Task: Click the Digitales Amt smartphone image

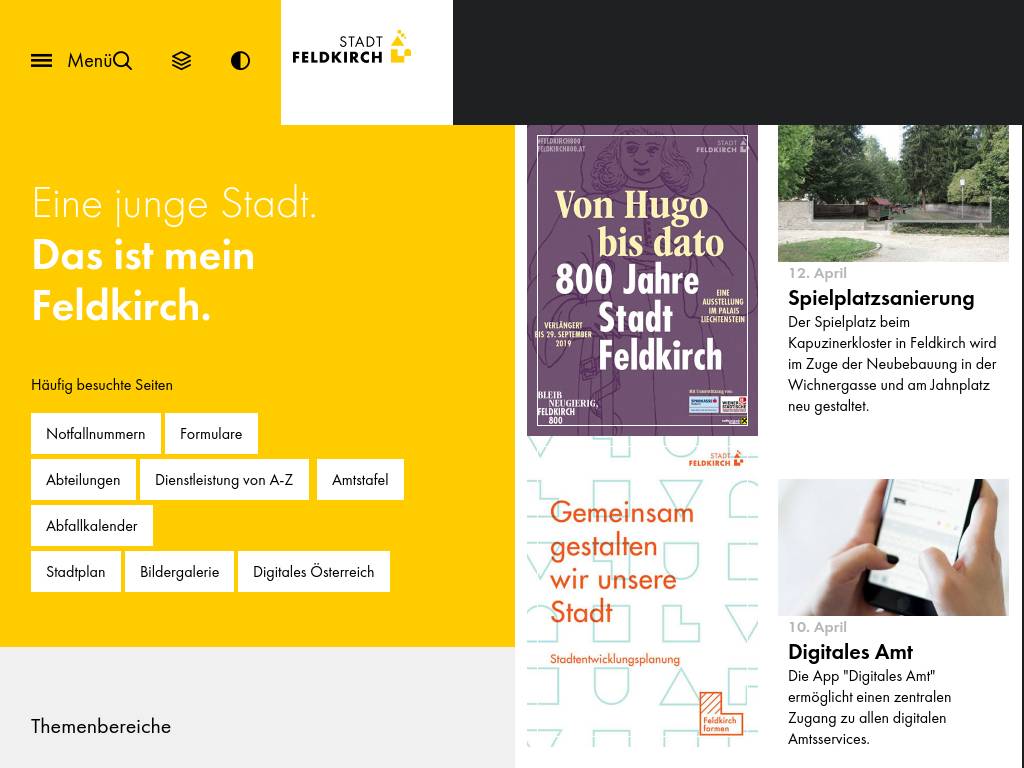Action: [x=893, y=547]
